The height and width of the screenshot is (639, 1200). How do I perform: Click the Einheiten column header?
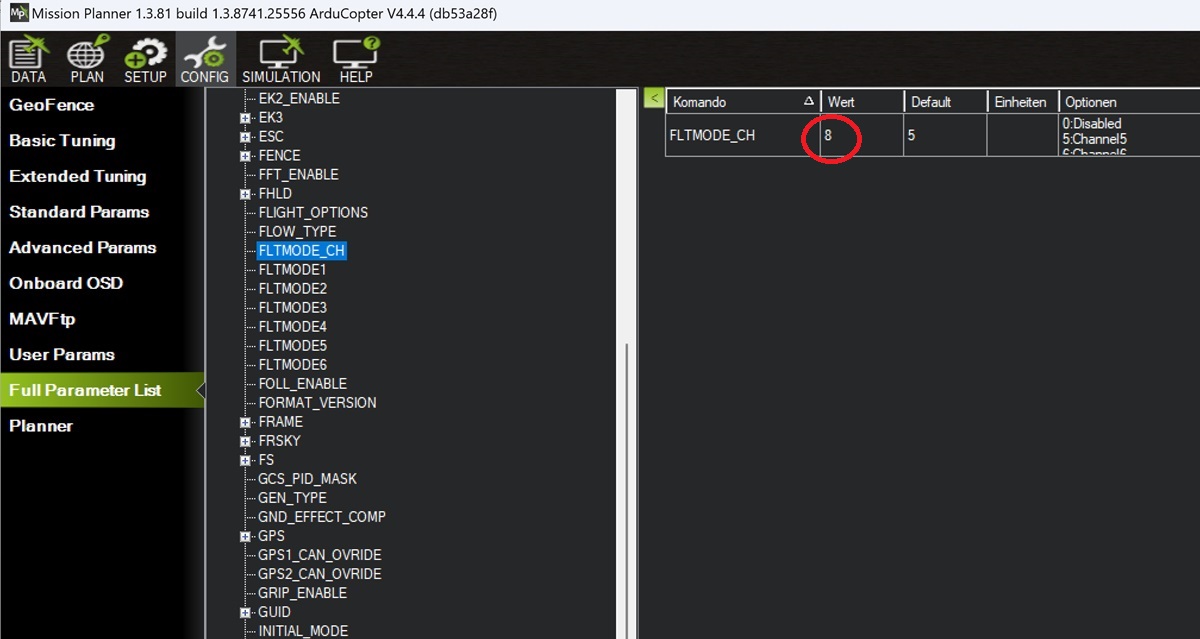pyautogui.click(x=1022, y=102)
